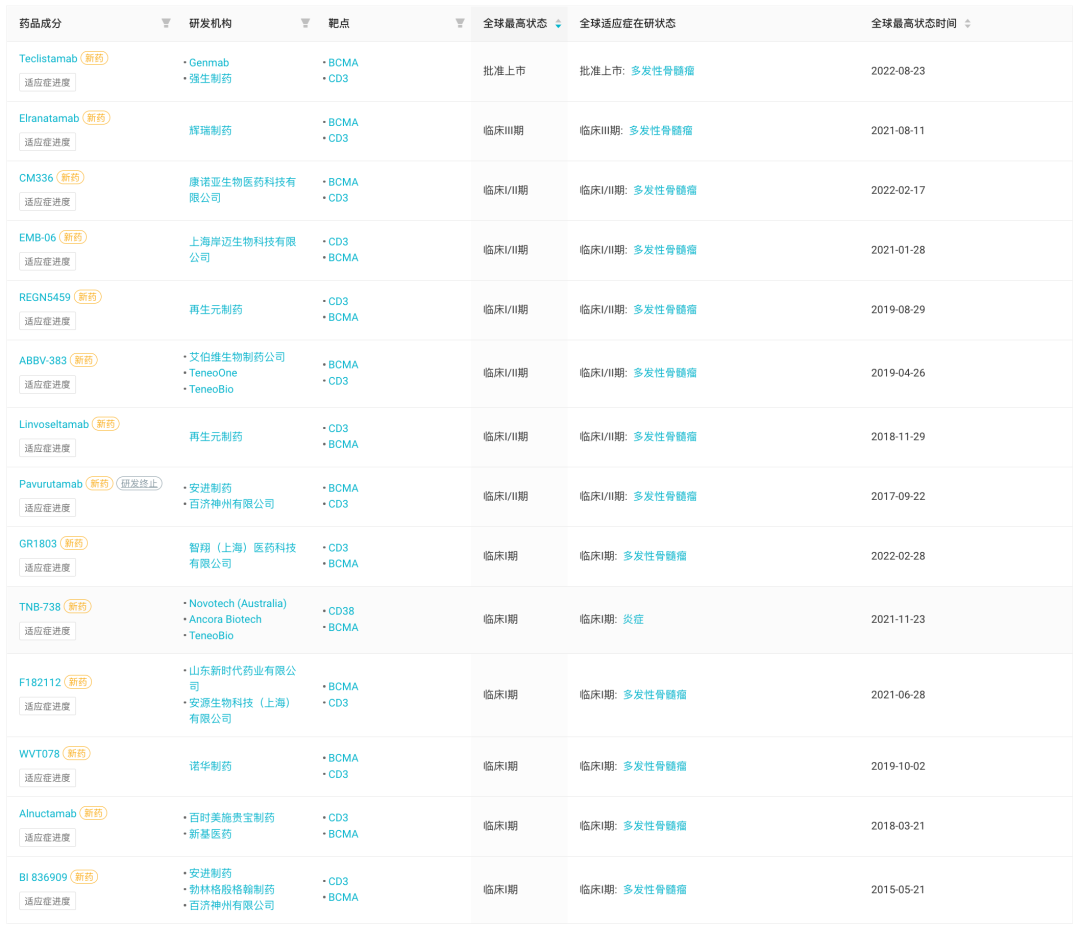
Task: Click 适应症进度 button under WVT078
Action: (48, 778)
